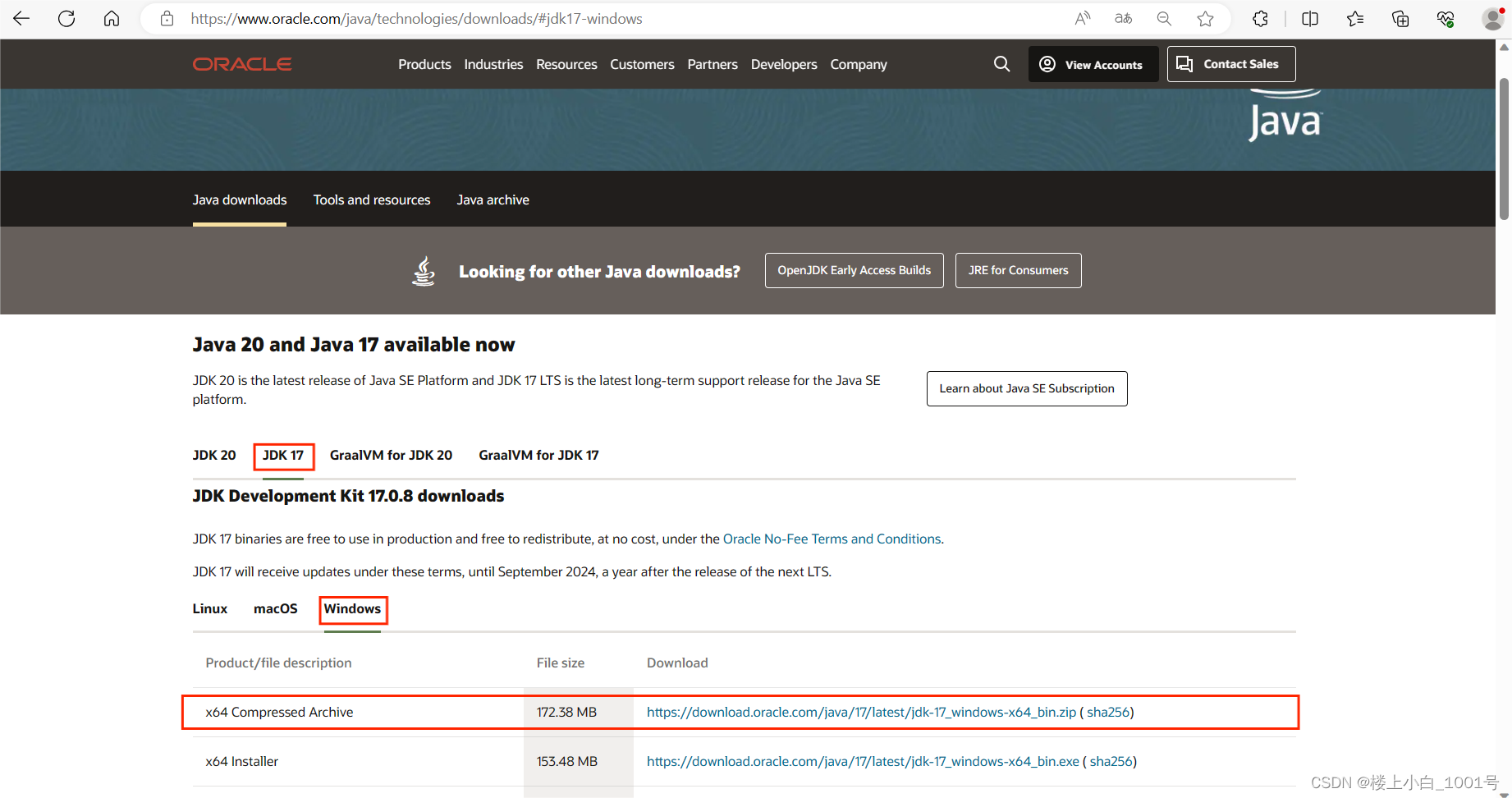The width and height of the screenshot is (1512, 798).
Task: Open Oracle No-Fee Terms and Conditions link
Action: [832, 539]
